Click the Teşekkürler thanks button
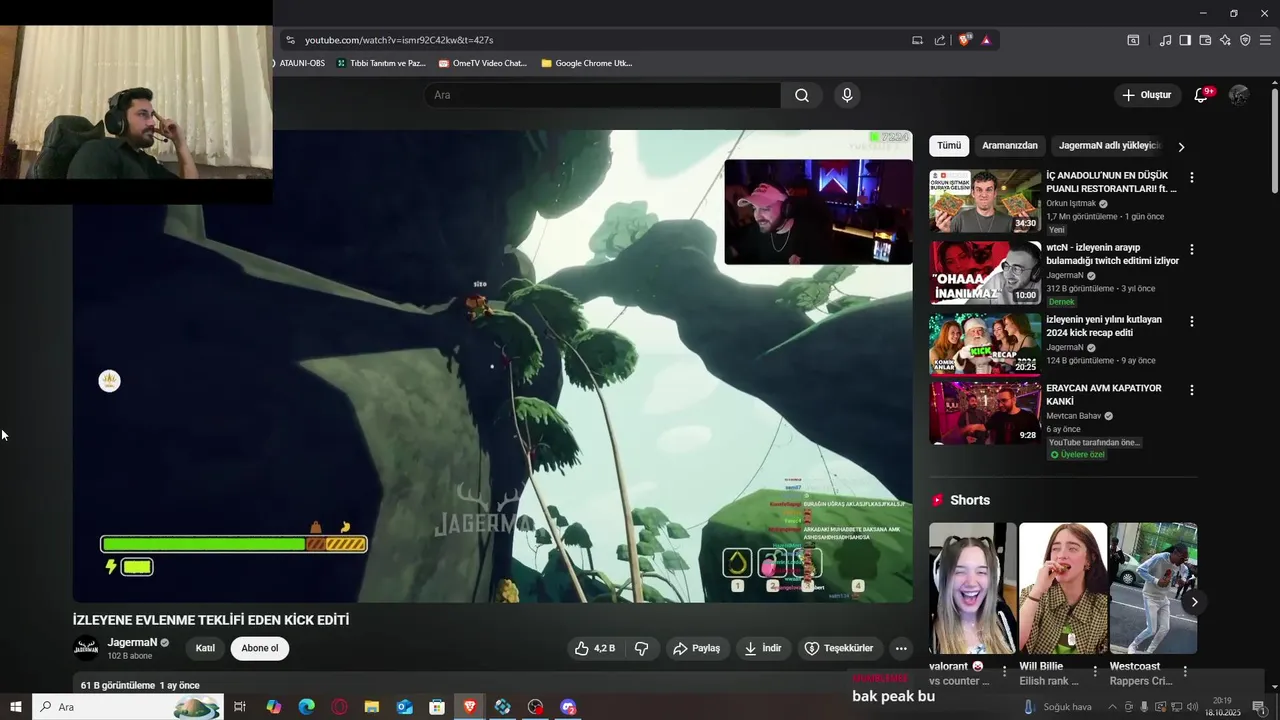The image size is (1280, 720). [x=839, y=648]
